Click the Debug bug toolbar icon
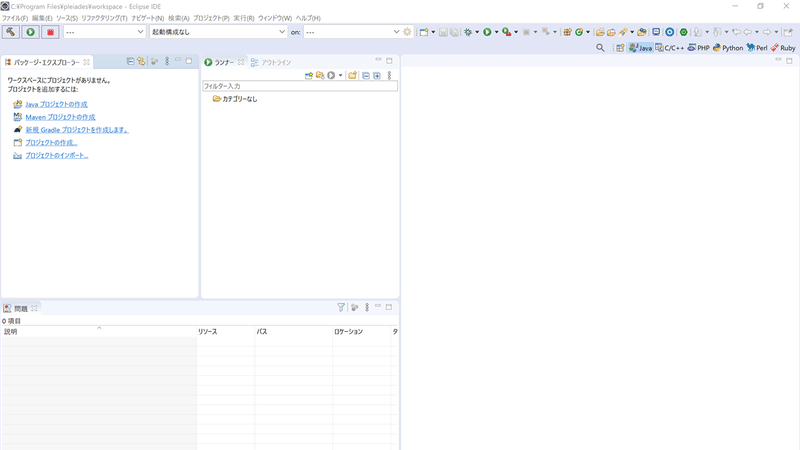 (x=467, y=32)
